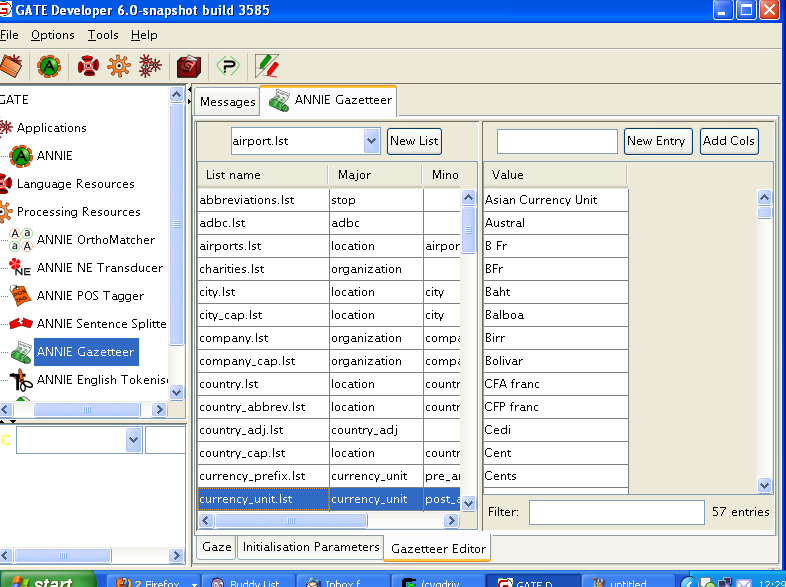The width and height of the screenshot is (786, 587).
Task: Open the Options menu
Action: [53, 35]
